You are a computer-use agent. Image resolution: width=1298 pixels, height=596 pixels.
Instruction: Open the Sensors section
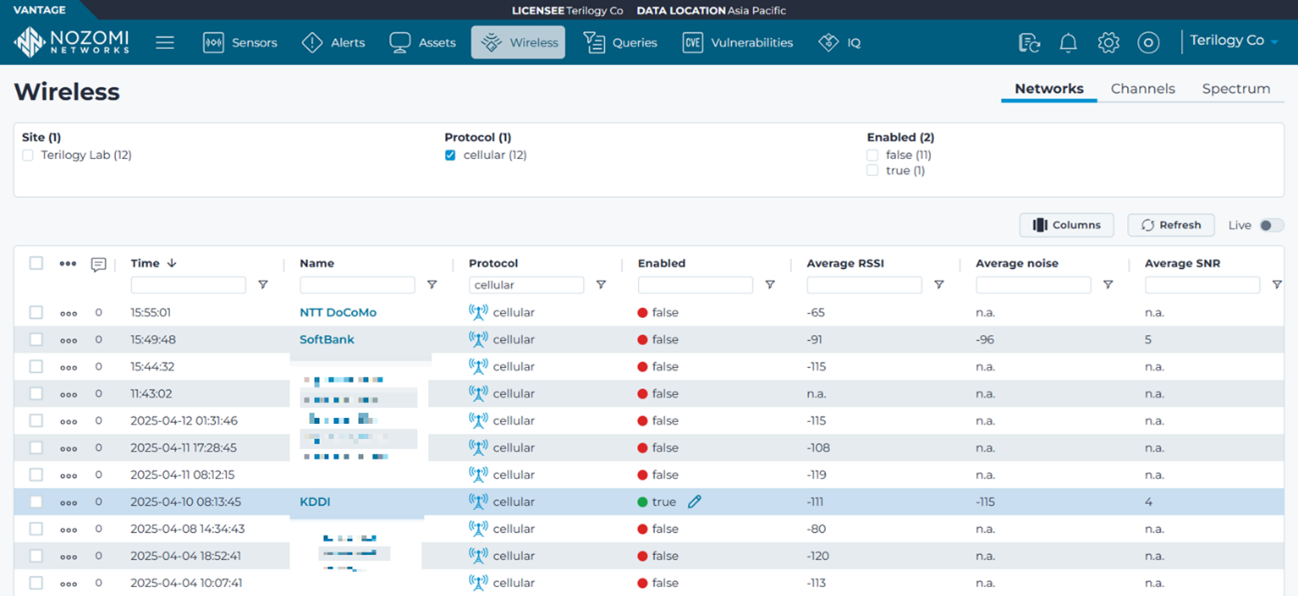pos(240,43)
